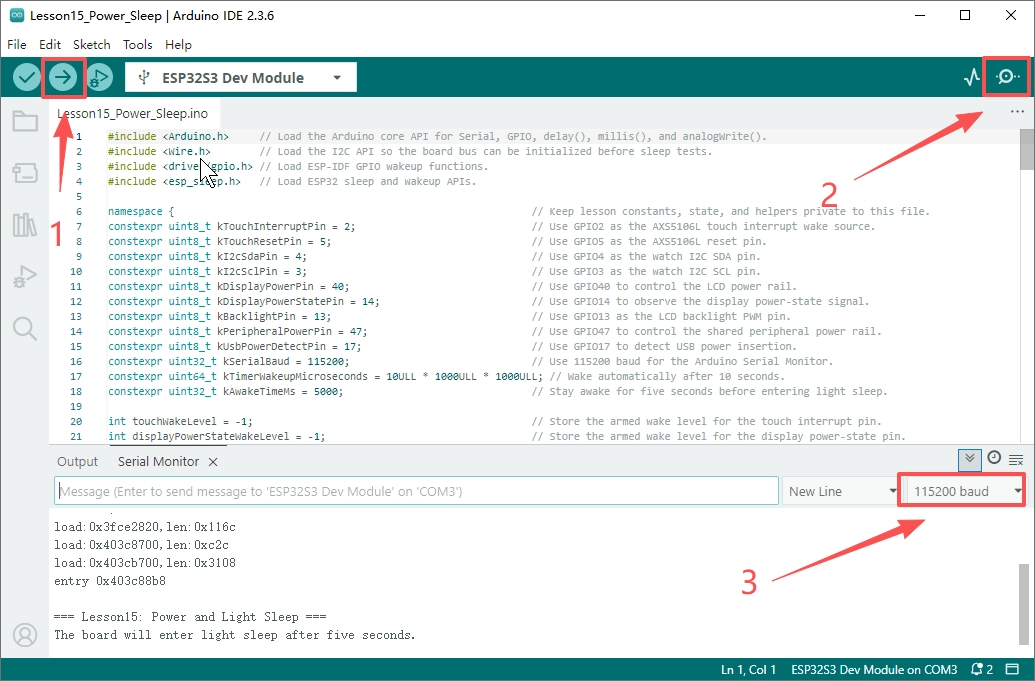Click the kSerialBaud = 115200 line
Screen dimensions: 1035x681
(228, 361)
